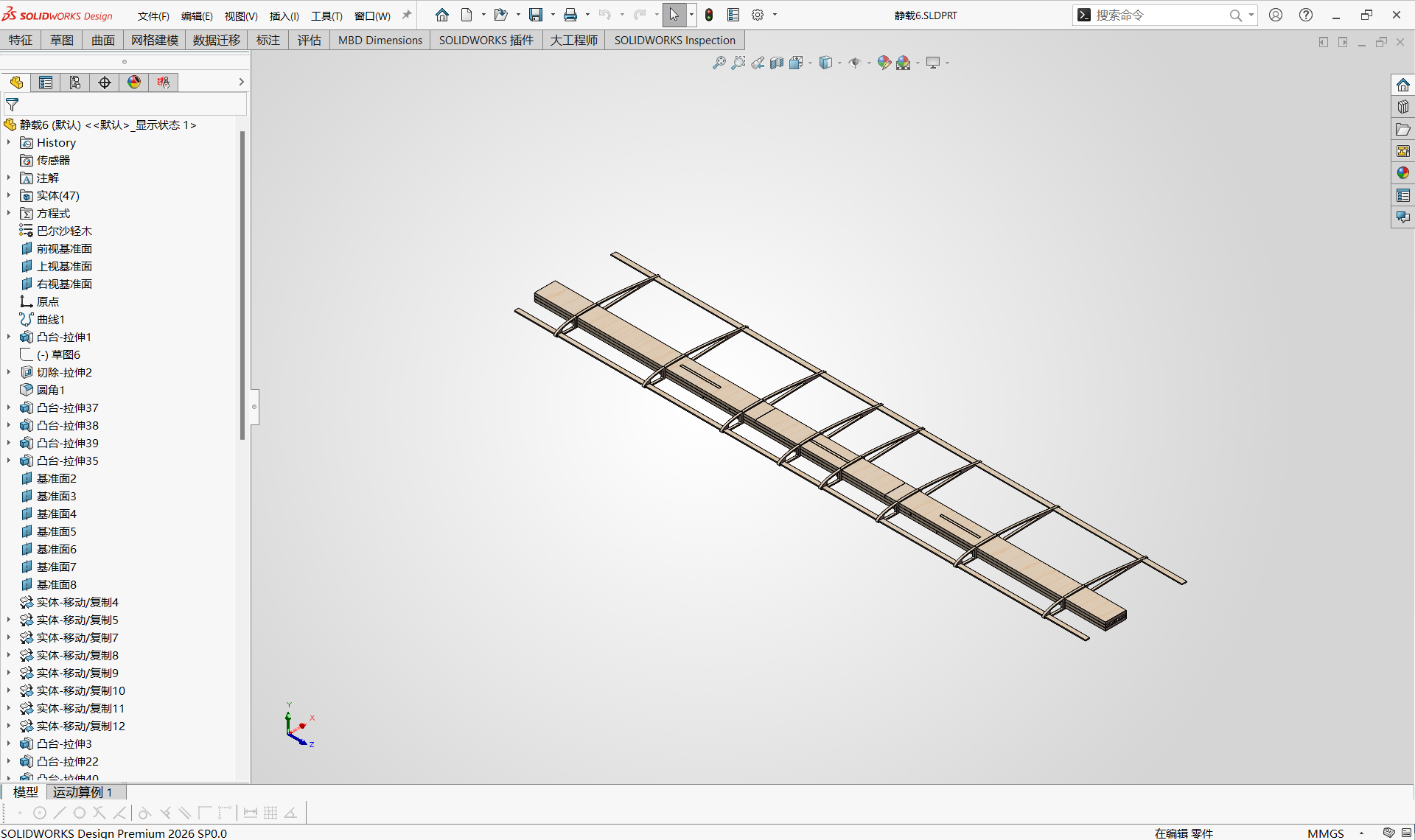Open the Appearances task pane icon
The width and height of the screenshot is (1415, 840).
1403,173
